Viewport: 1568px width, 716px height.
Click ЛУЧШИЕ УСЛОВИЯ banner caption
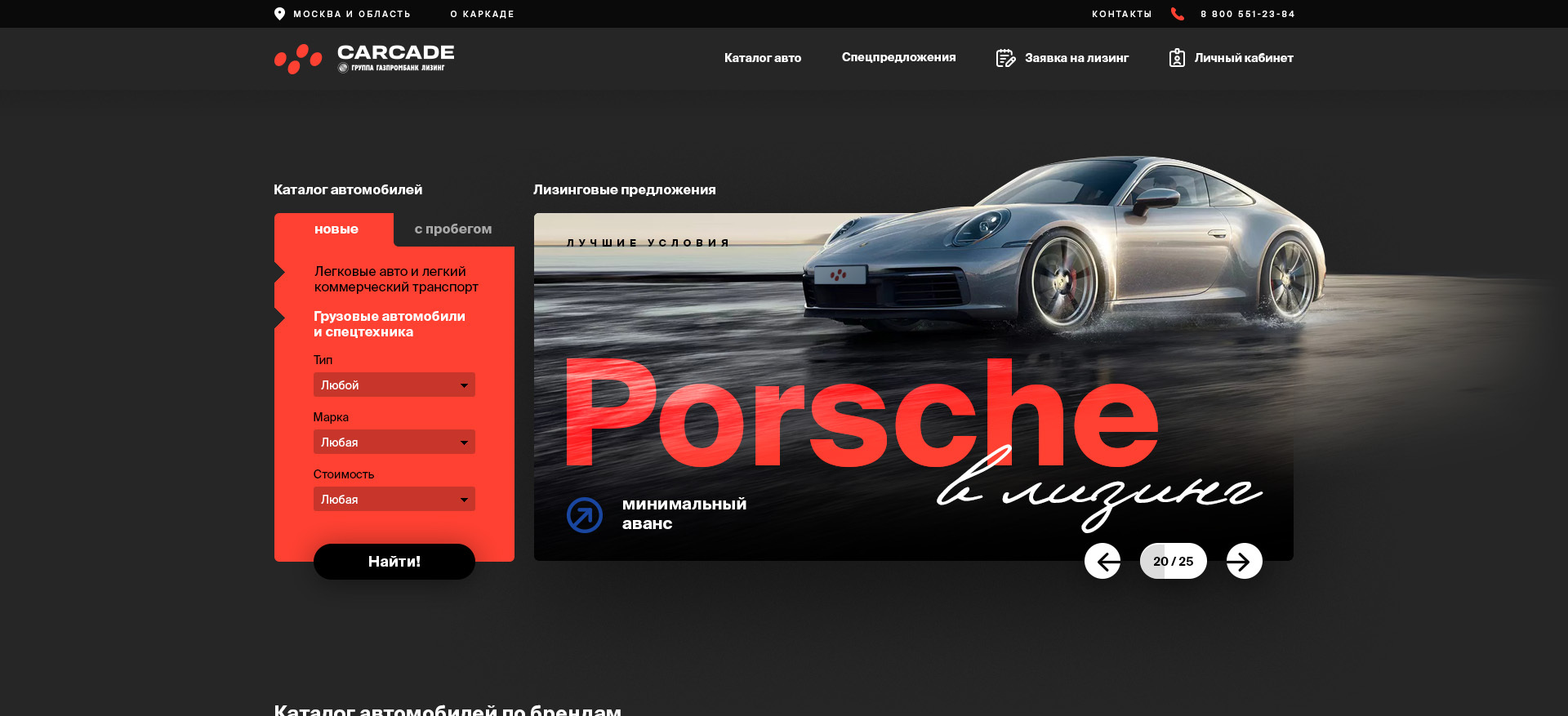point(648,242)
